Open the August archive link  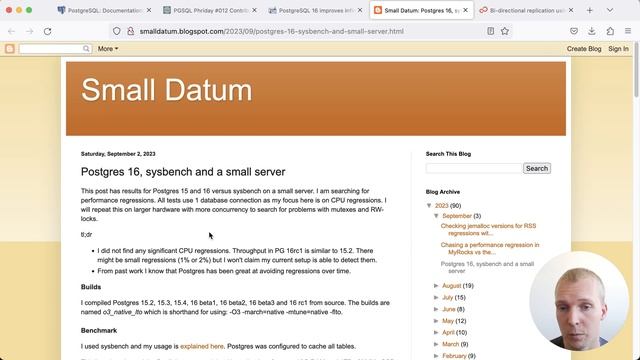451,286
